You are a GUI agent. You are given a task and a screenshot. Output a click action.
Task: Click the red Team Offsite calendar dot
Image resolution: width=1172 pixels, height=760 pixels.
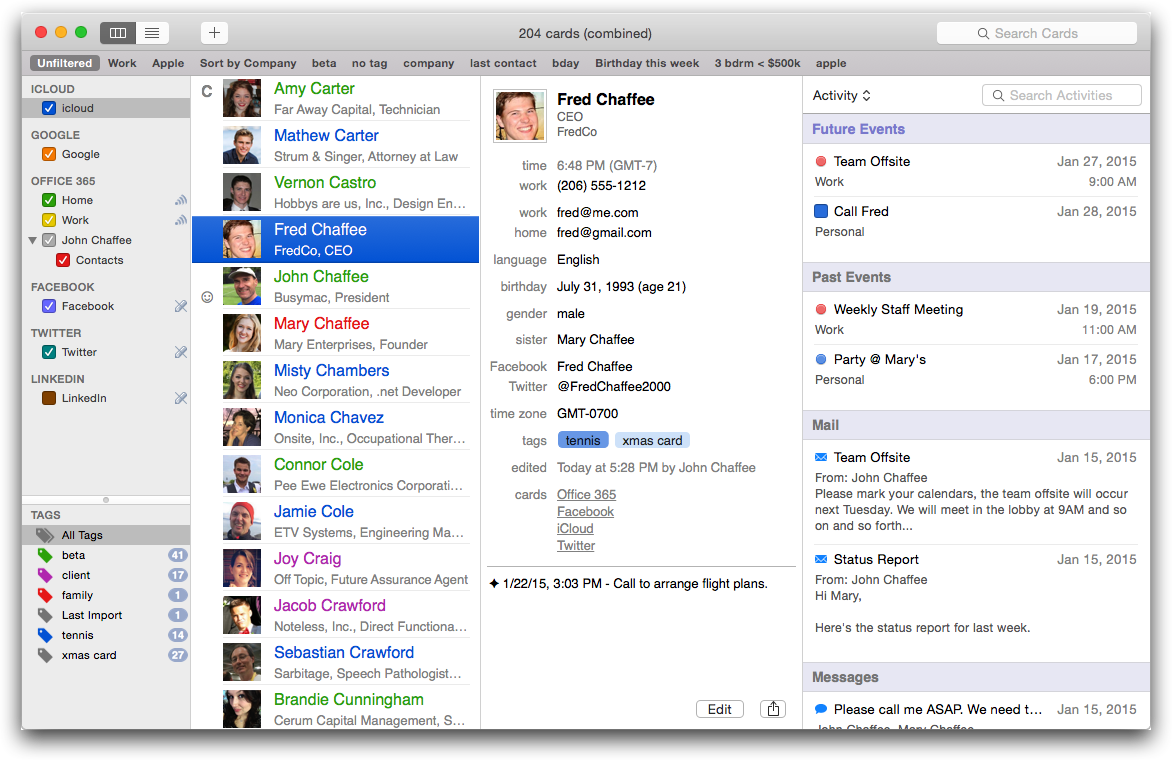pyautogui.click(x=821, y=161)
